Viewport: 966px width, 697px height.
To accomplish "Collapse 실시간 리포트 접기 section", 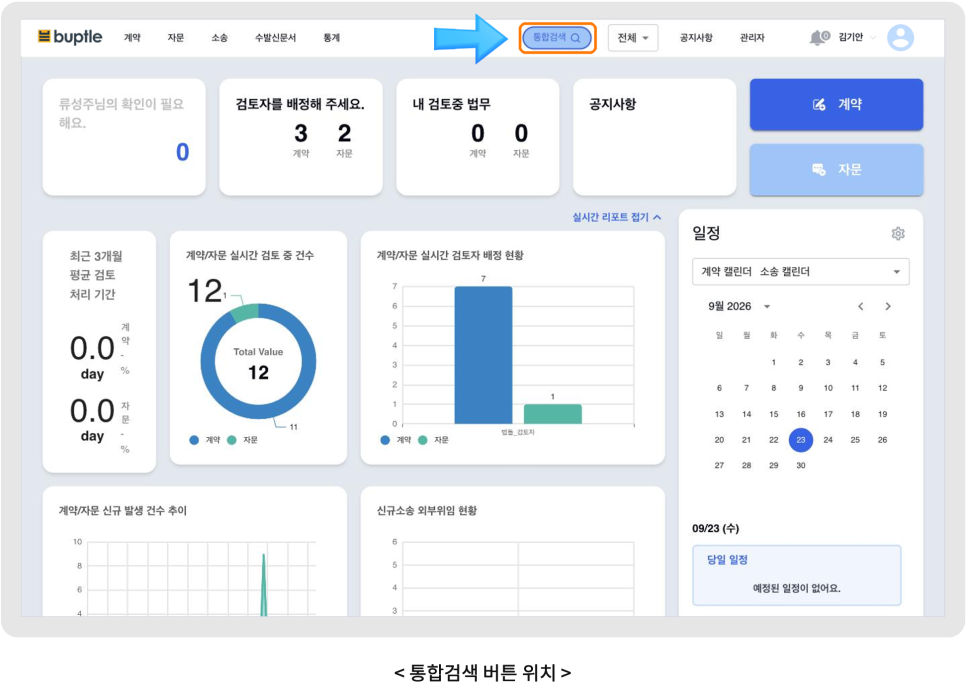I will [x=617, y=217].
